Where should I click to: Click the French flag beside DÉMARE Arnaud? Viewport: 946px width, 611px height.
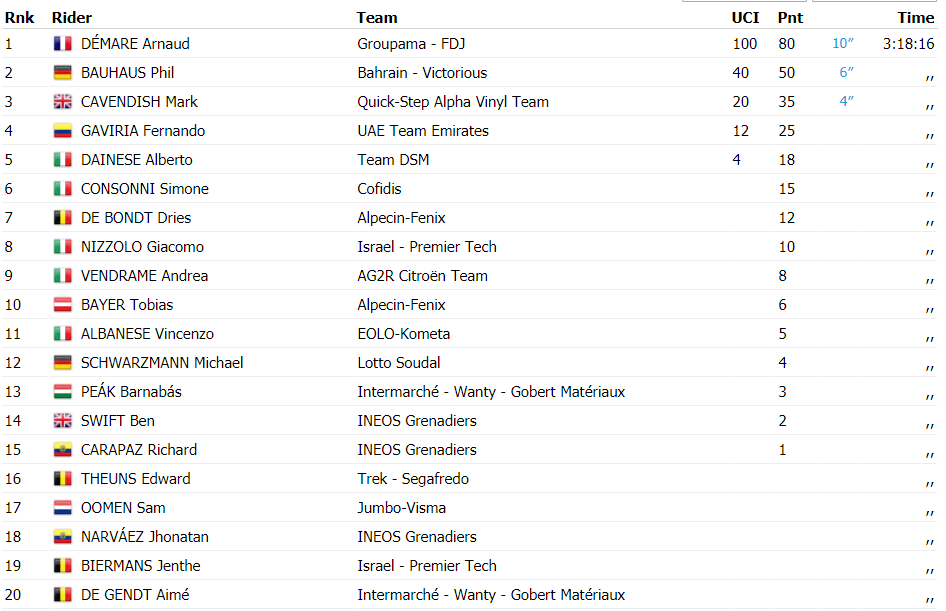[63, 43]
